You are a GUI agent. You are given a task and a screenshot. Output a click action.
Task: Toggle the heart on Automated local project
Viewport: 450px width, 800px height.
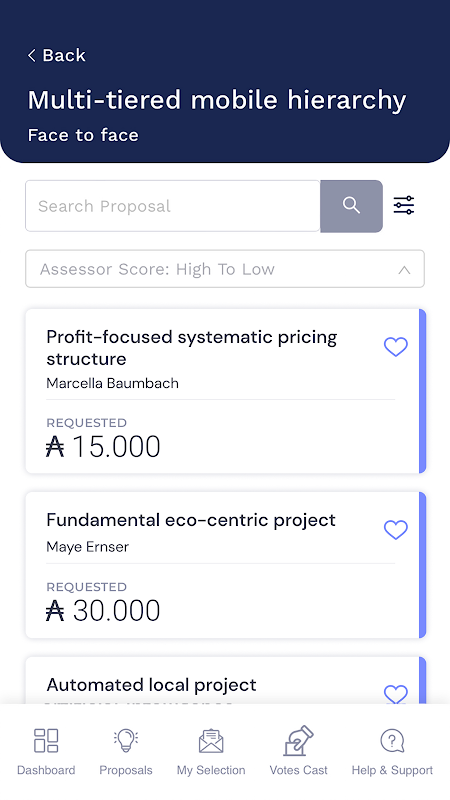click(396, 694)
